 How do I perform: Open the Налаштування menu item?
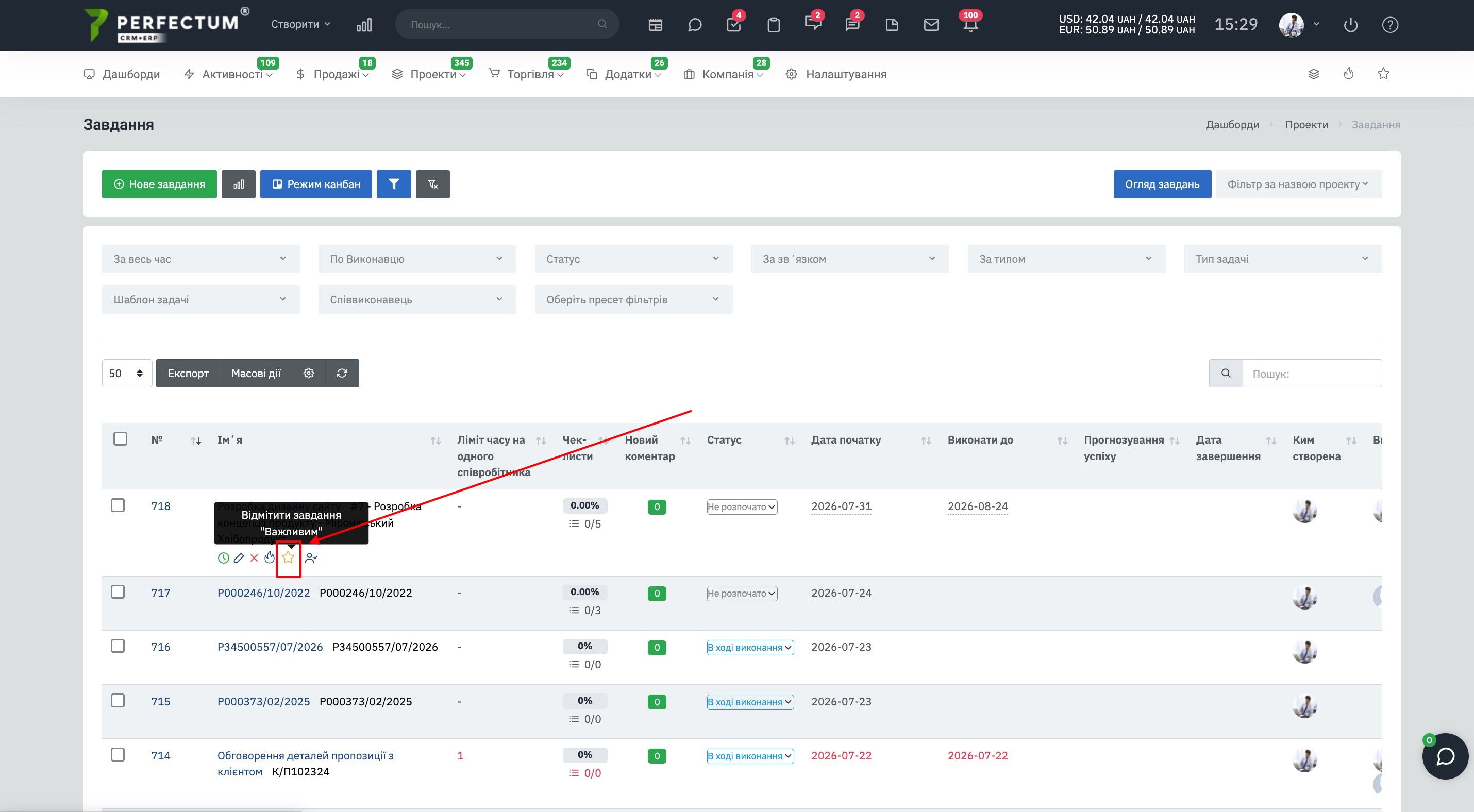836,74
